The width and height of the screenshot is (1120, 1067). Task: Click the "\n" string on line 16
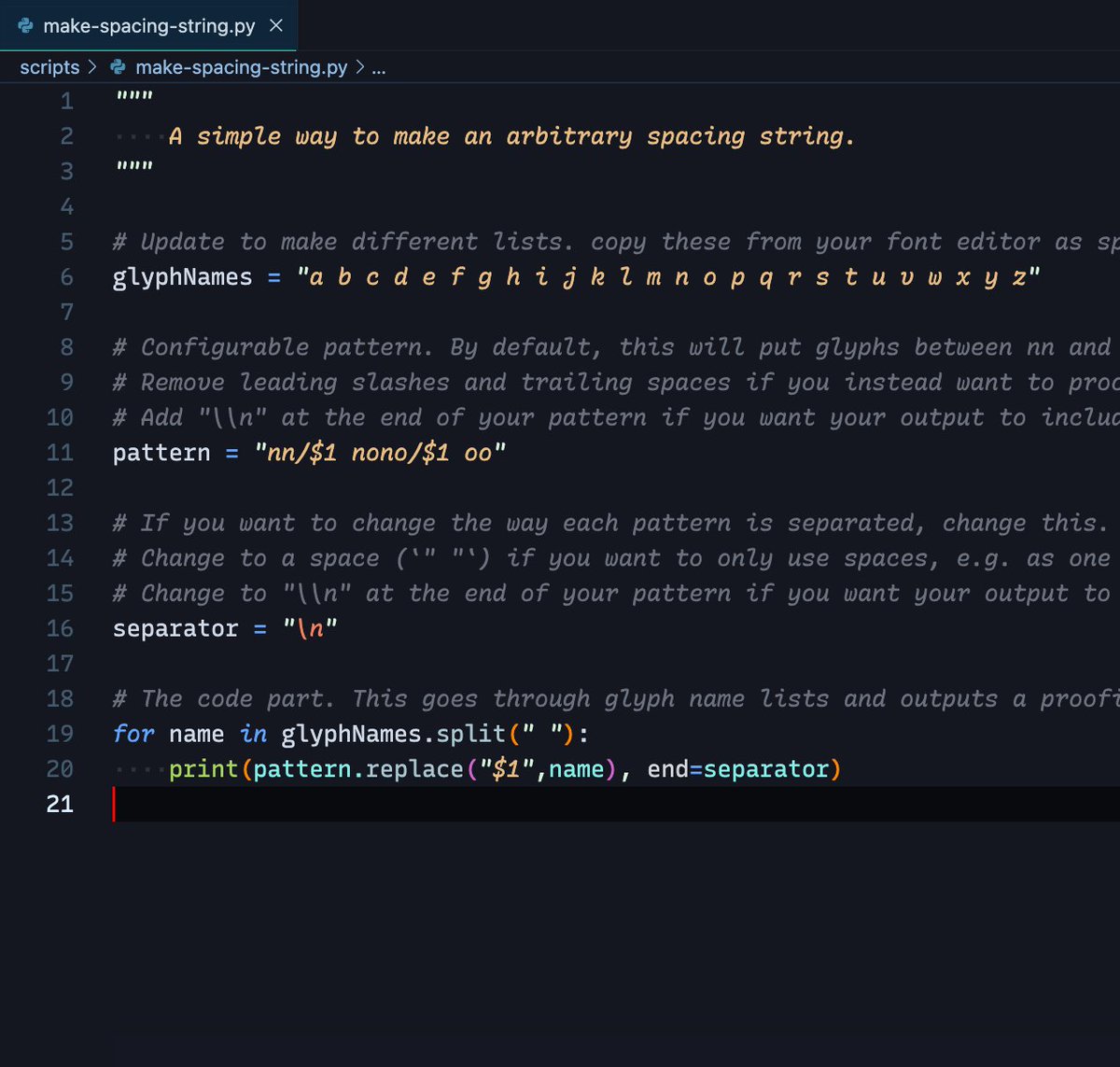coord(310,628)
